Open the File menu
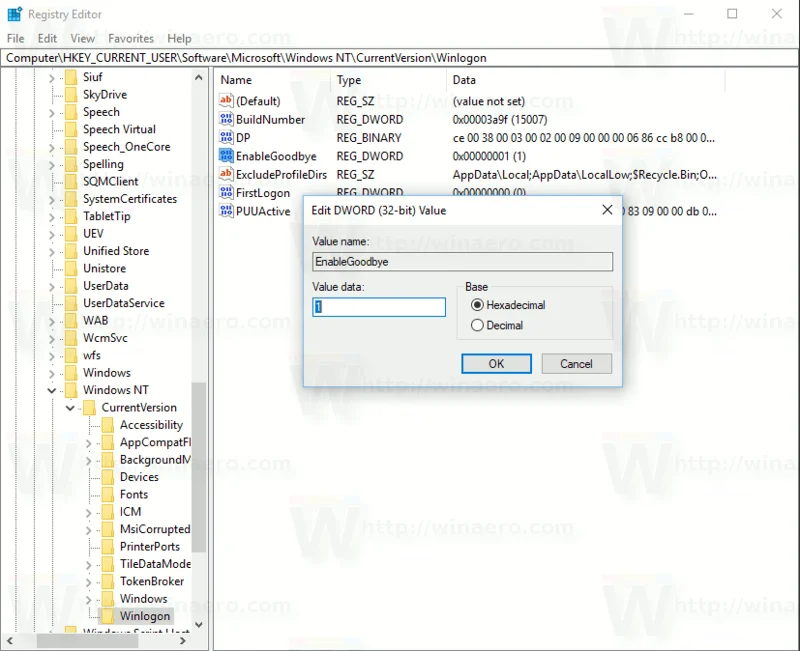The height and width of the screenshot is (651, 800). 15,38
